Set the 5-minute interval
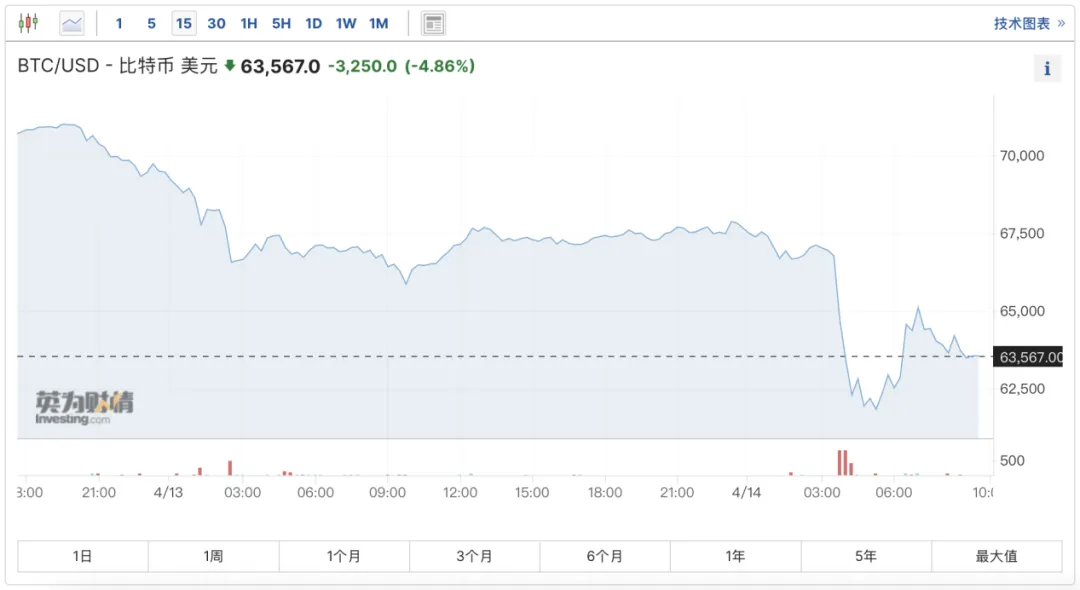The width and height of the screenshot is (1080, 590). point(152,23)
